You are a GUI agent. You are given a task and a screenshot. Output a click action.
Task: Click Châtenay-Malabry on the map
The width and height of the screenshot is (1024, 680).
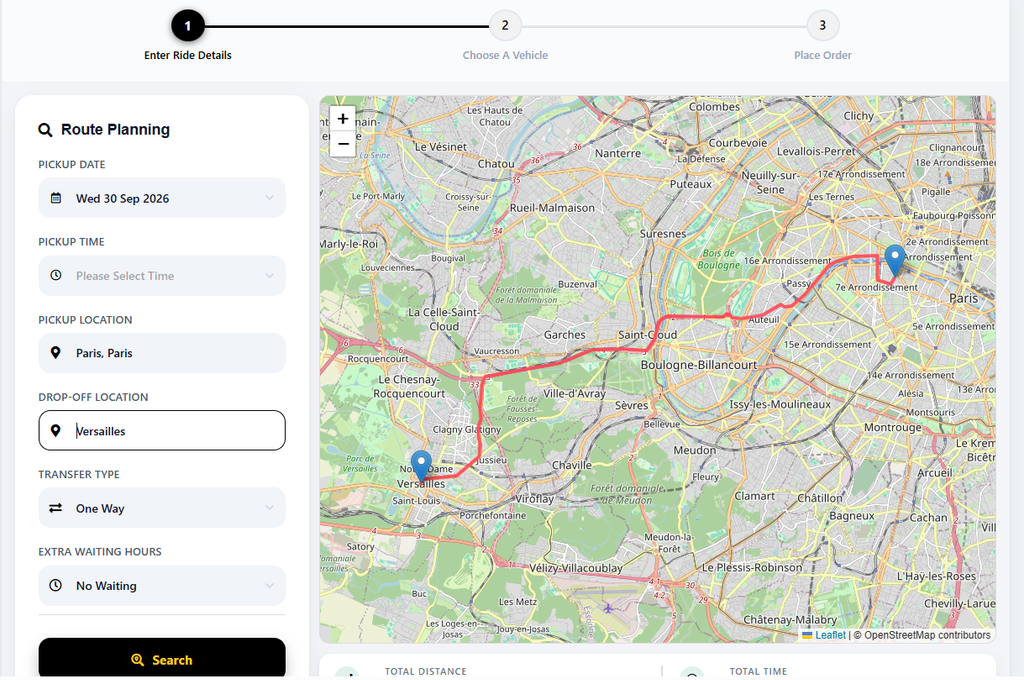tap(790, 620)
